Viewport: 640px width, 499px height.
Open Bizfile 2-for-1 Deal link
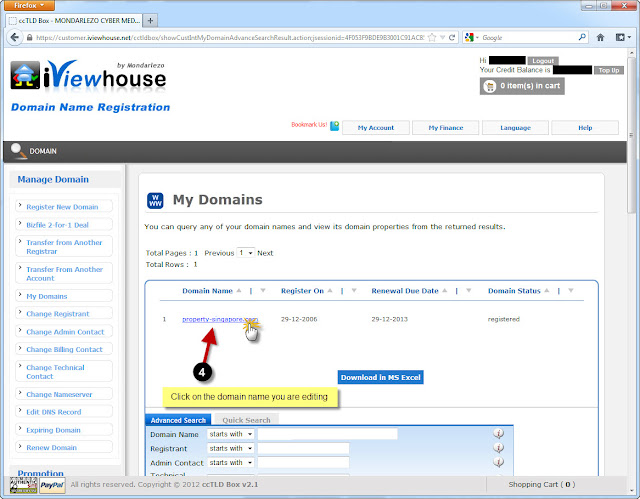57,225
